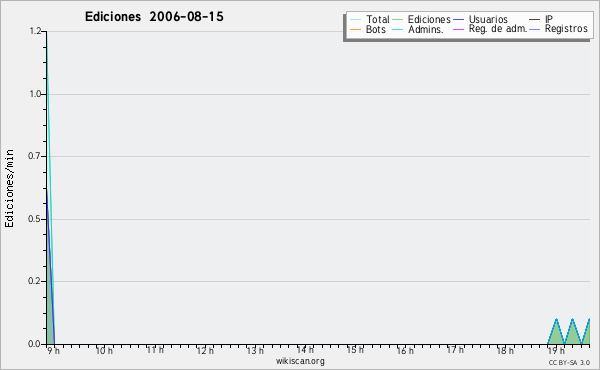Screen dimensions: 600x370
Task: Click the 0.0 y-axis value
Action: (x=34, y=344)
